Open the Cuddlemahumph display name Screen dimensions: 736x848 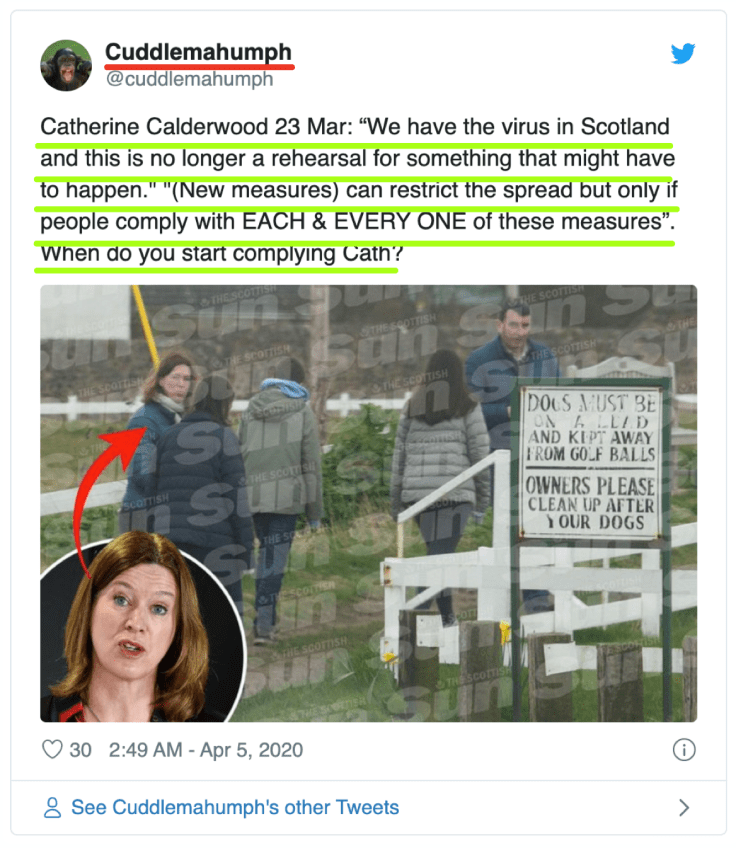(198, 52)
